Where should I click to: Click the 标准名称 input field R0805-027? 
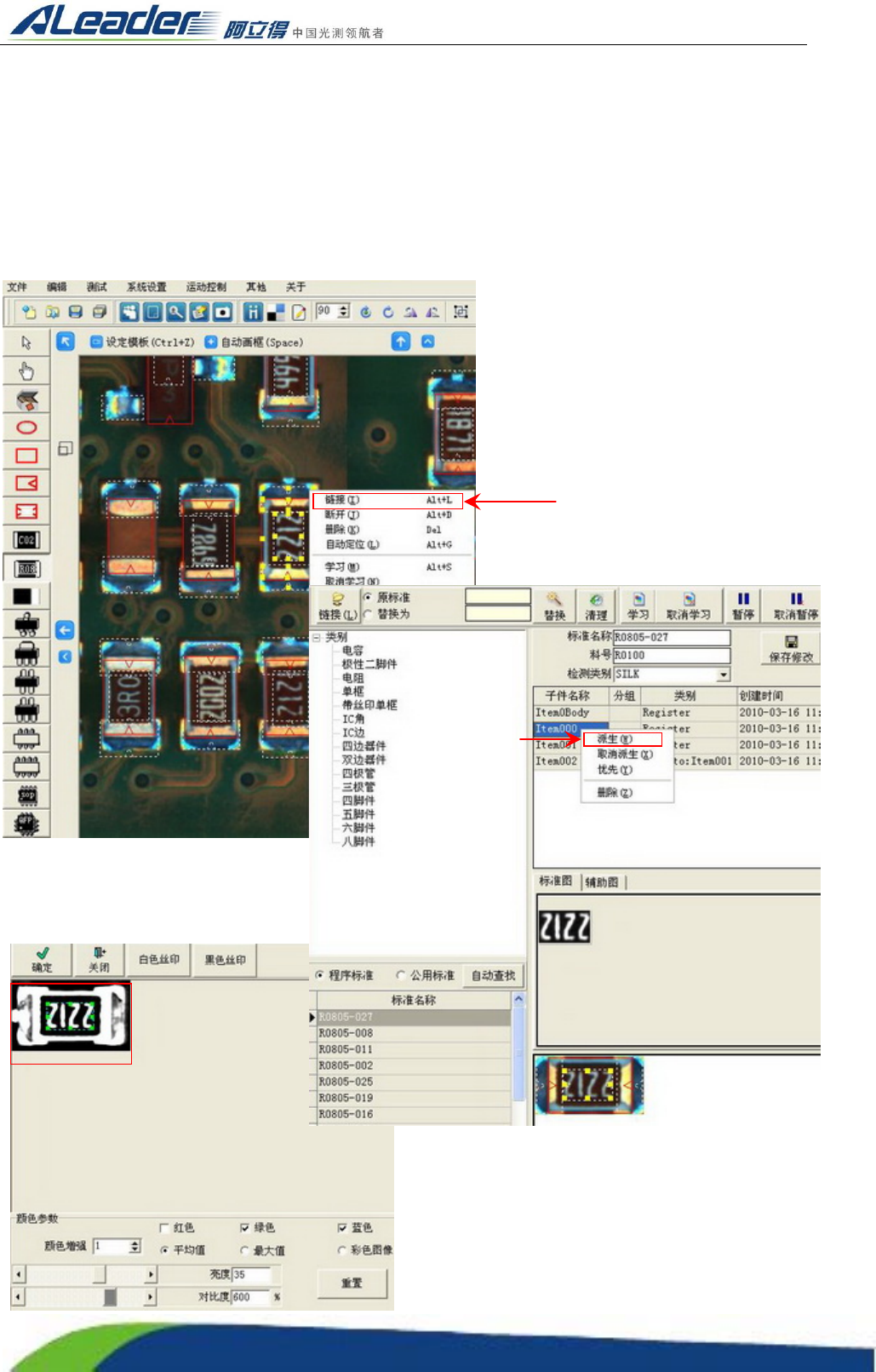click(x=672, y=637)
